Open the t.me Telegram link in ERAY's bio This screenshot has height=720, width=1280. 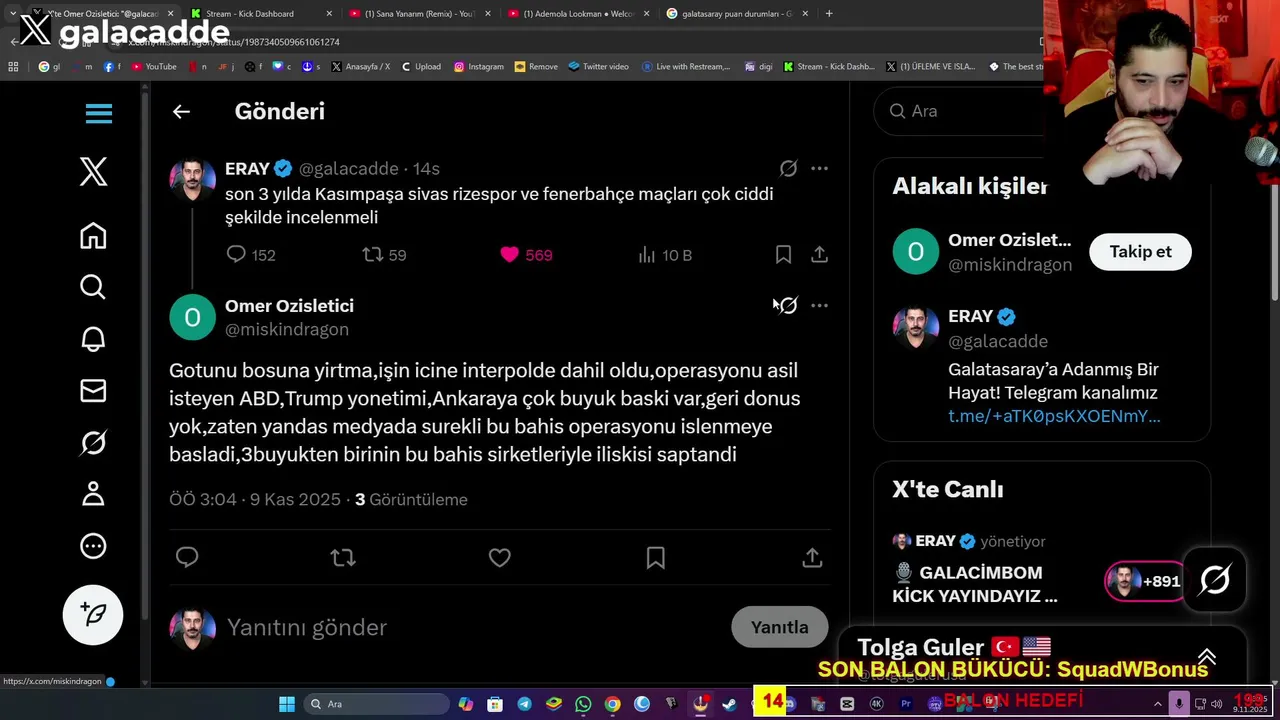pos(1054,416)
